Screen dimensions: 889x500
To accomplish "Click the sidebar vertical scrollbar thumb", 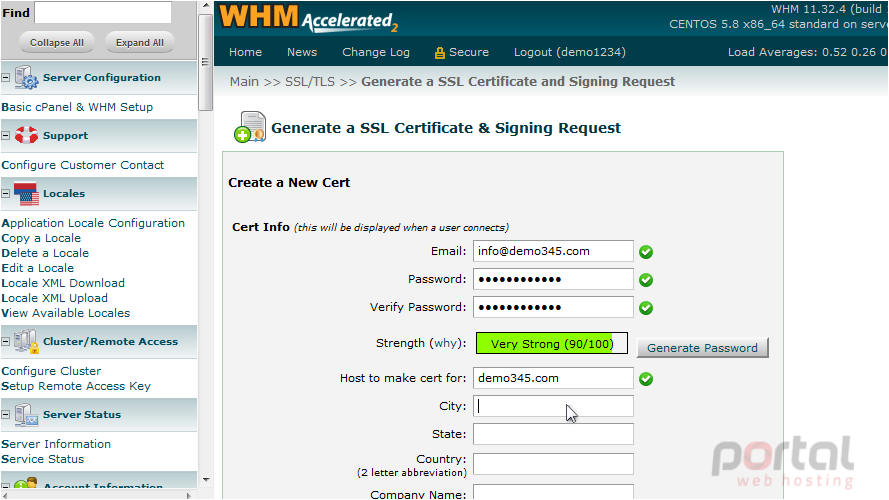I will pos(206,62).
